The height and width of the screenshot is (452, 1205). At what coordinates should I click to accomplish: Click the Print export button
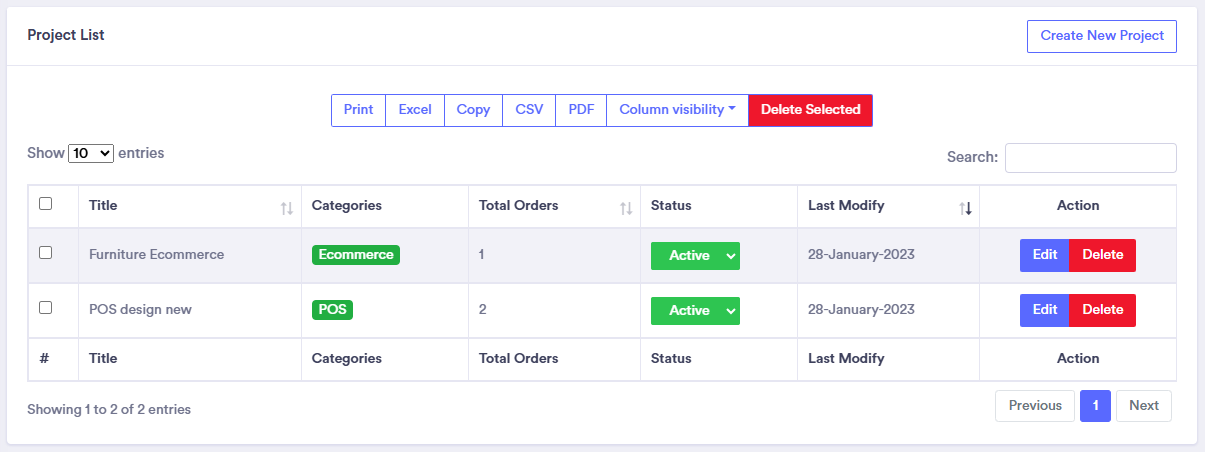pyautogui.click(x=358, y=110)
